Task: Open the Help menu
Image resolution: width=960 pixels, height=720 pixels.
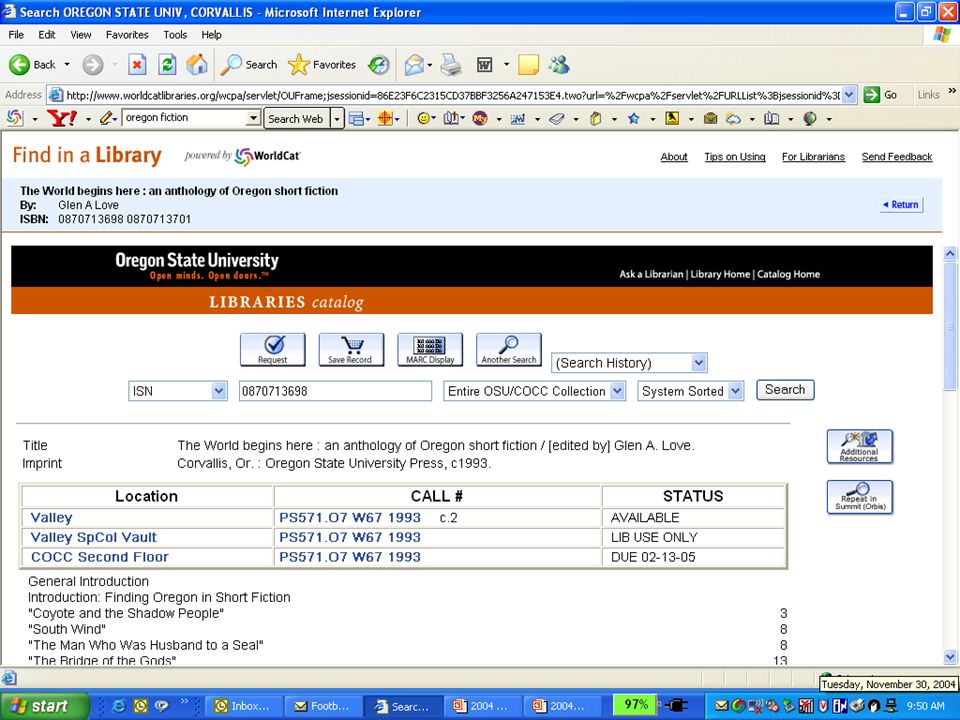Action: coord(211,35)
